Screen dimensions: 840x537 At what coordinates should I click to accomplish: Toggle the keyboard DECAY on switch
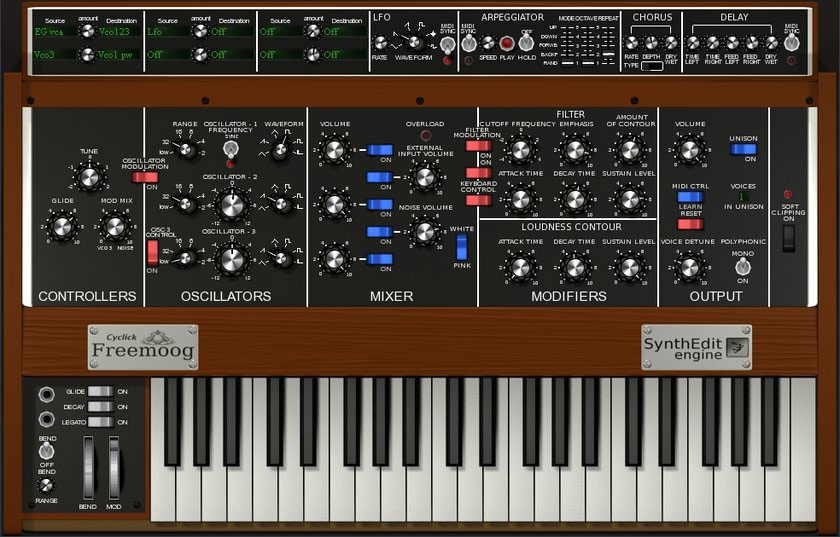click(101, 407)
